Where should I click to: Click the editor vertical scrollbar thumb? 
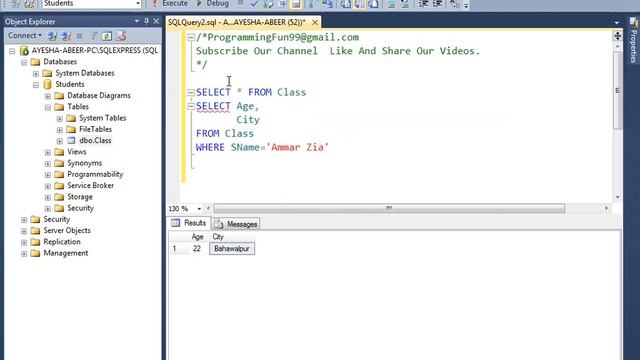[618, 90]
